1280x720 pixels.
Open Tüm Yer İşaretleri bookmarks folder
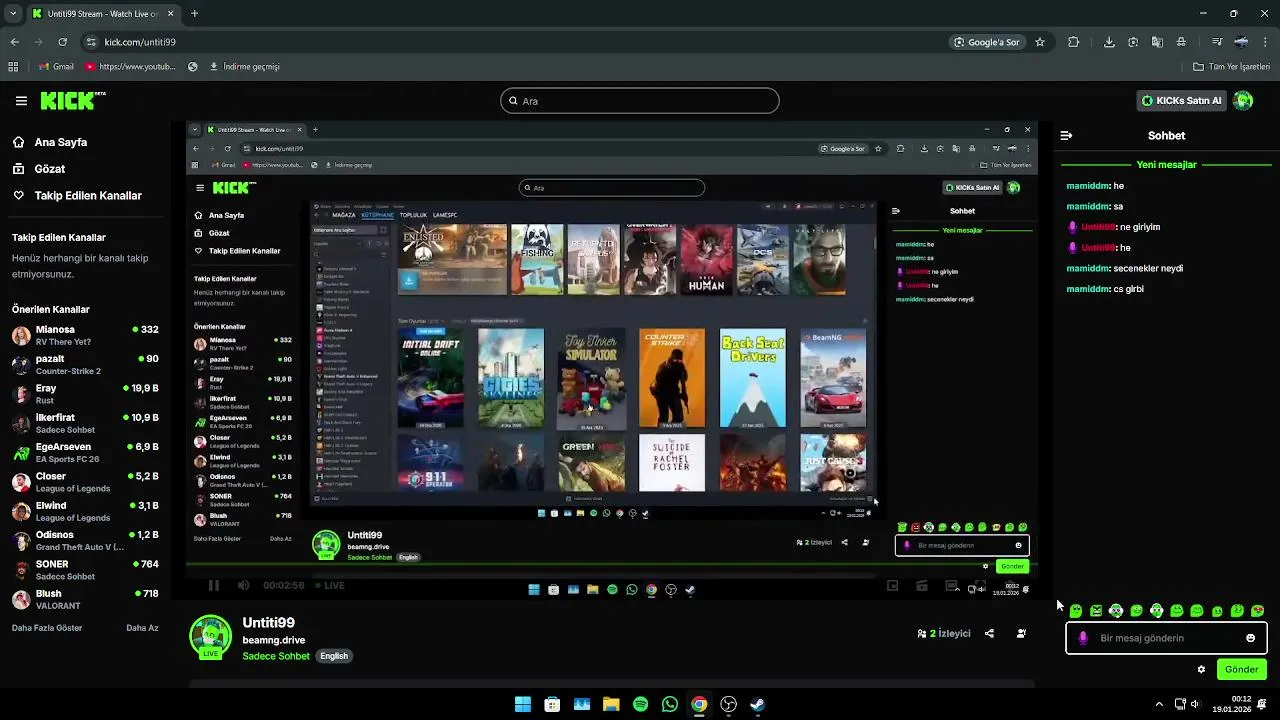pyautogui.click(x=1231, y=67)
